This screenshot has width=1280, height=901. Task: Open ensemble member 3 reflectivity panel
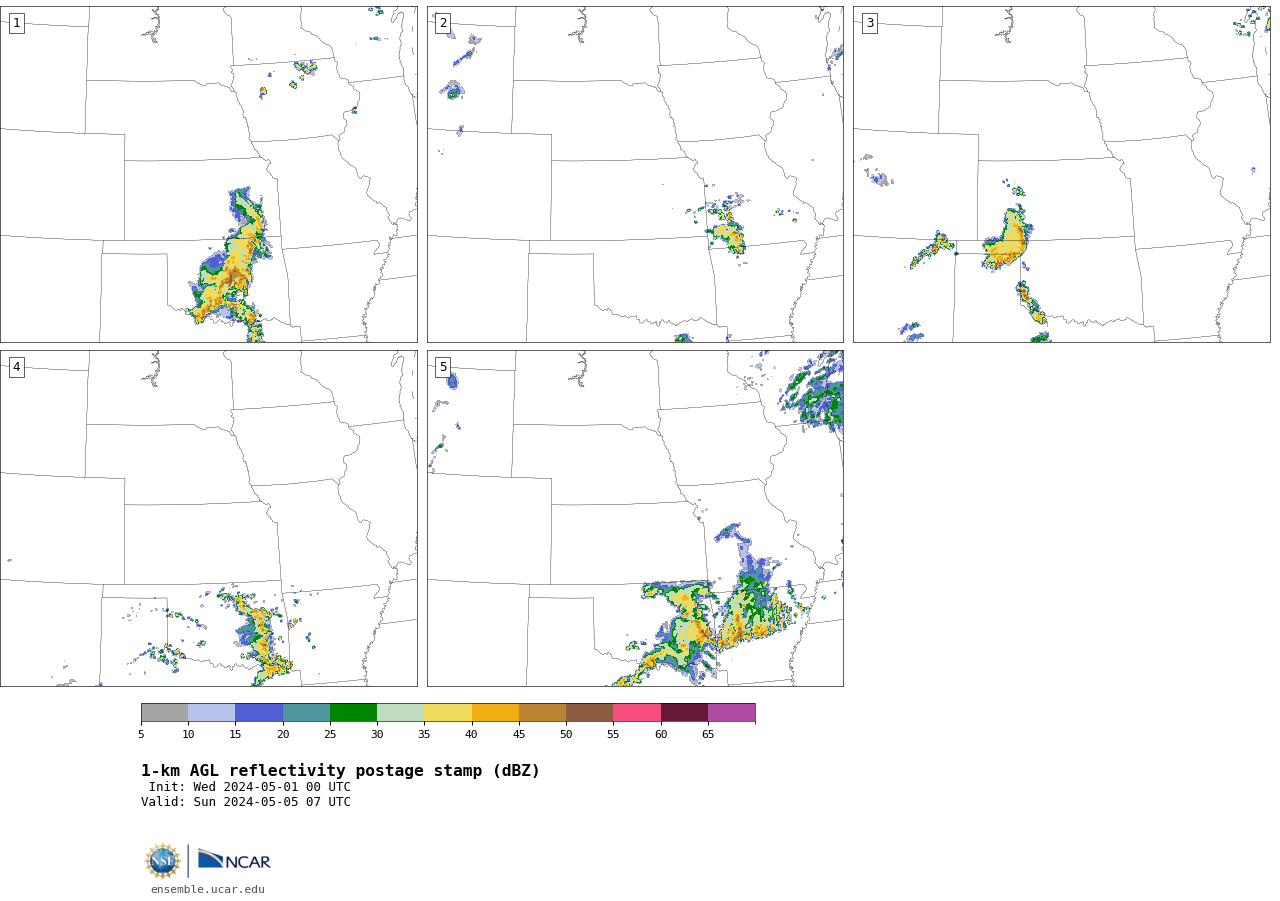coord(1061,174)
